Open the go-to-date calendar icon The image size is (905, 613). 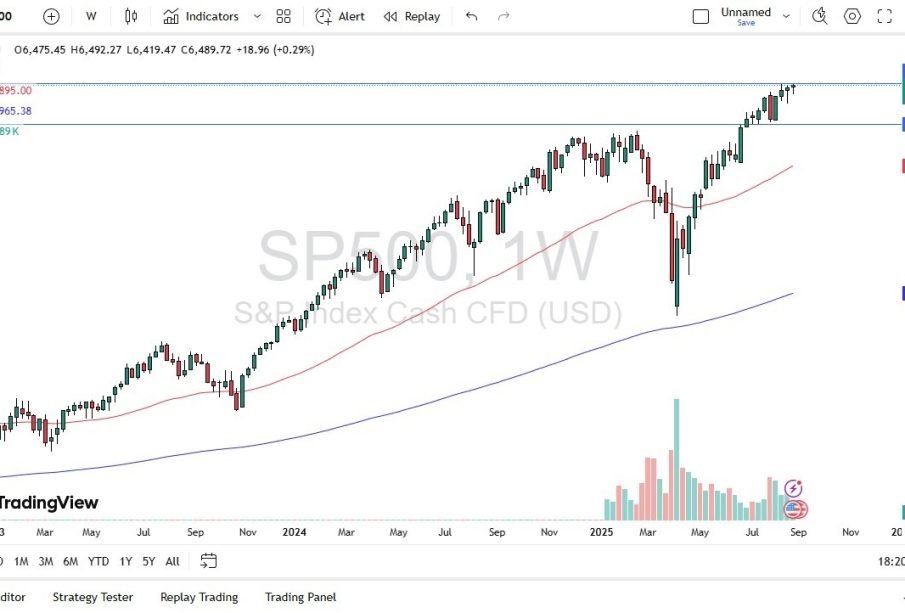click(x=208, y=561)
